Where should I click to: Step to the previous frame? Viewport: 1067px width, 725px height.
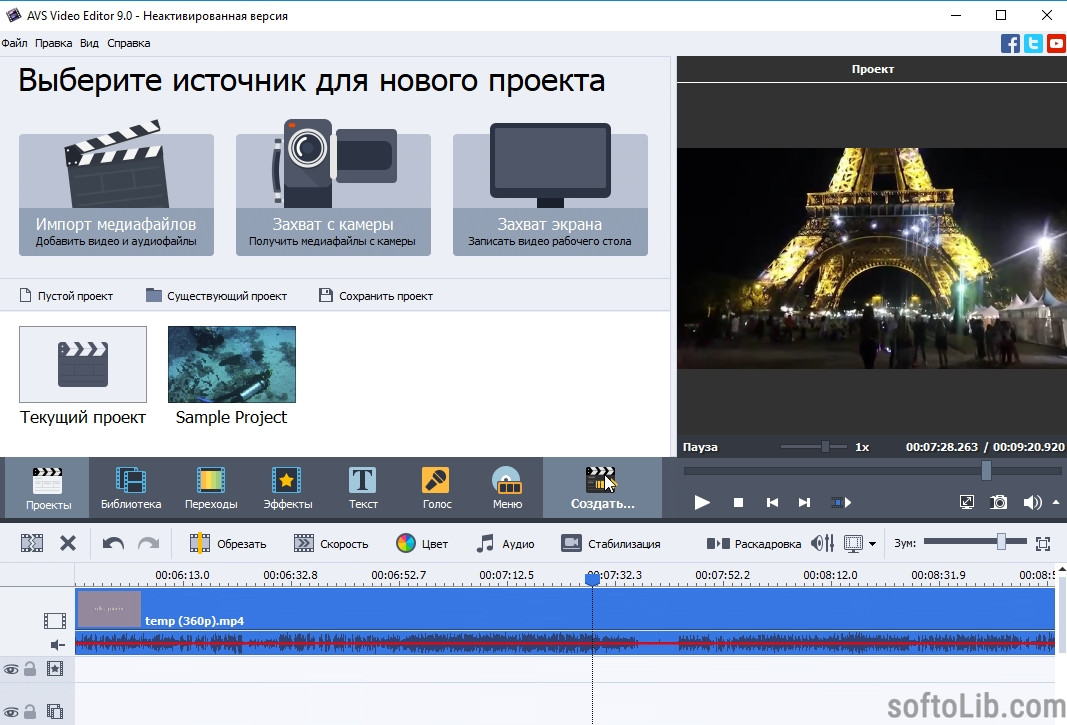[x=772, y=502]
